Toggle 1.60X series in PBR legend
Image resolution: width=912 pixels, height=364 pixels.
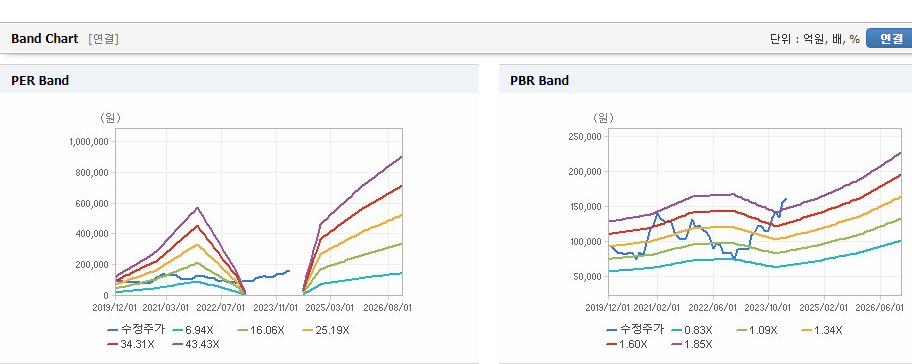627,344
